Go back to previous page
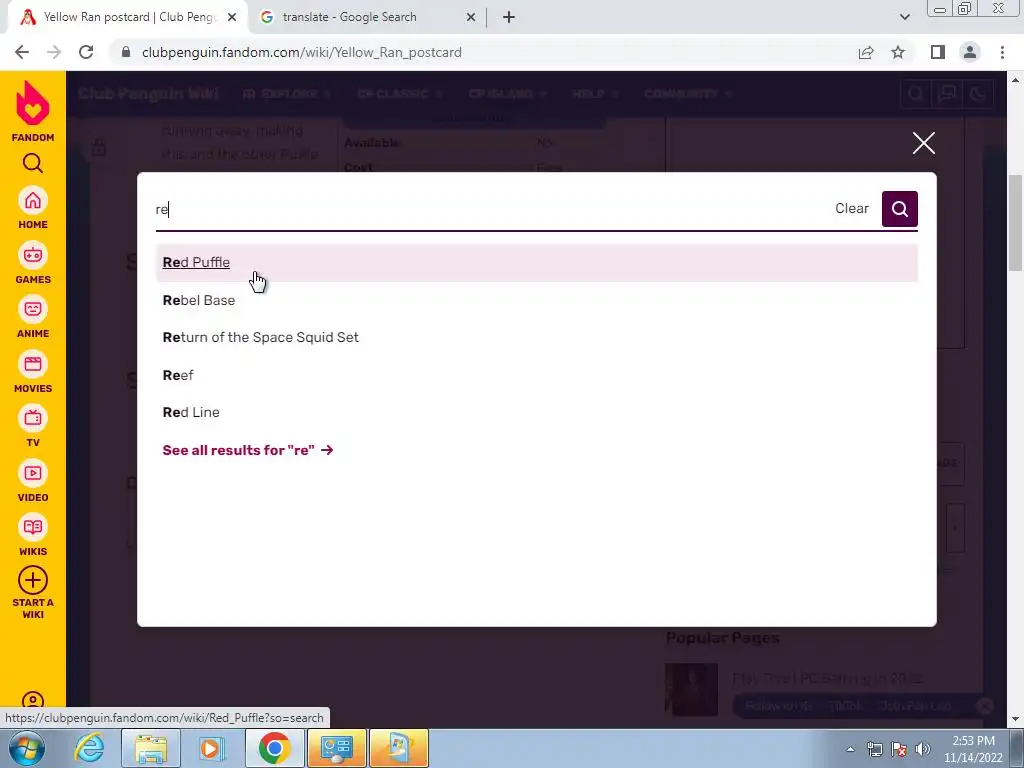 (22, 52)
